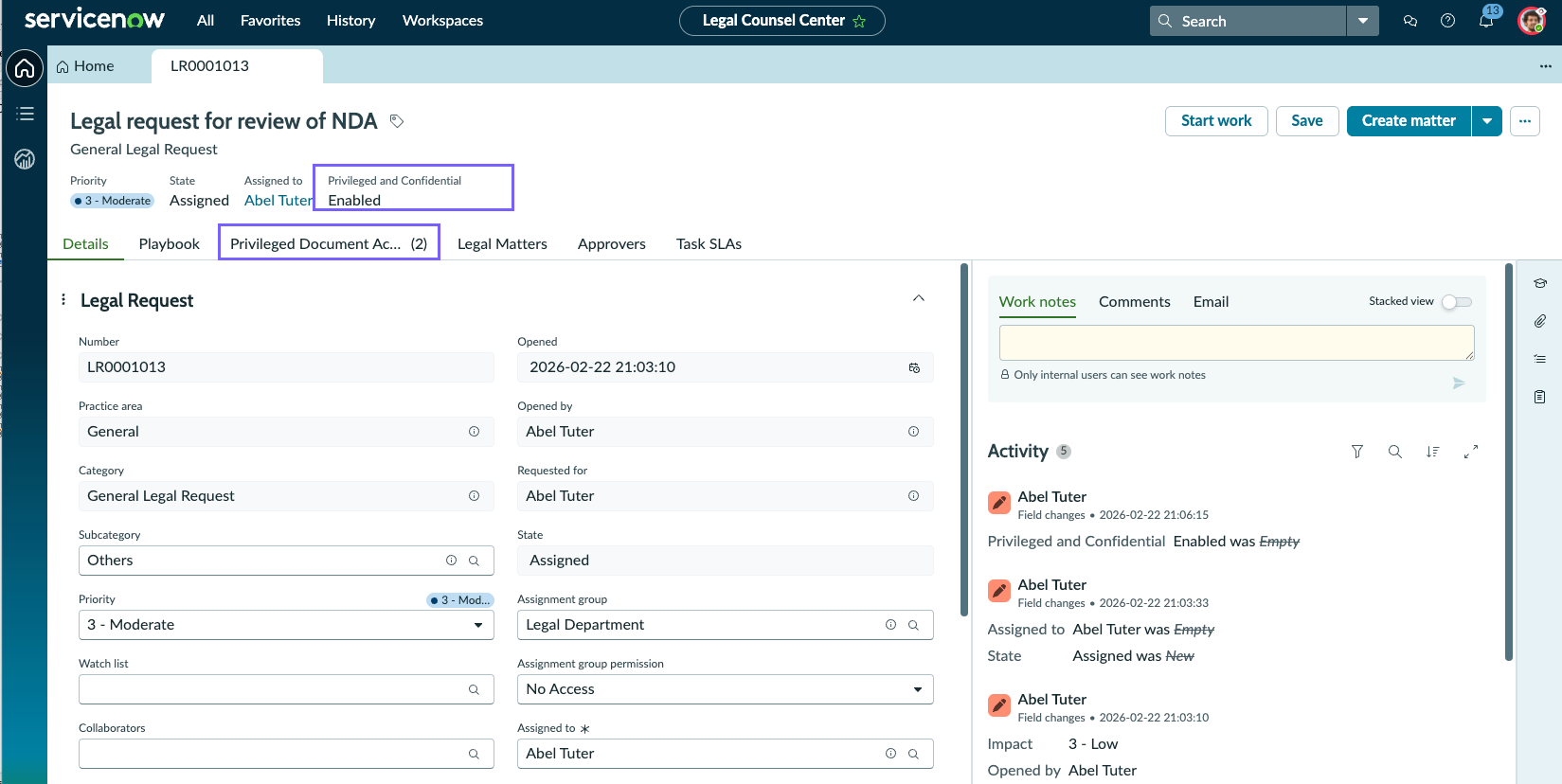Open the user avatar profile menu
The image size is (1562, 784).
click(1532, 20)
